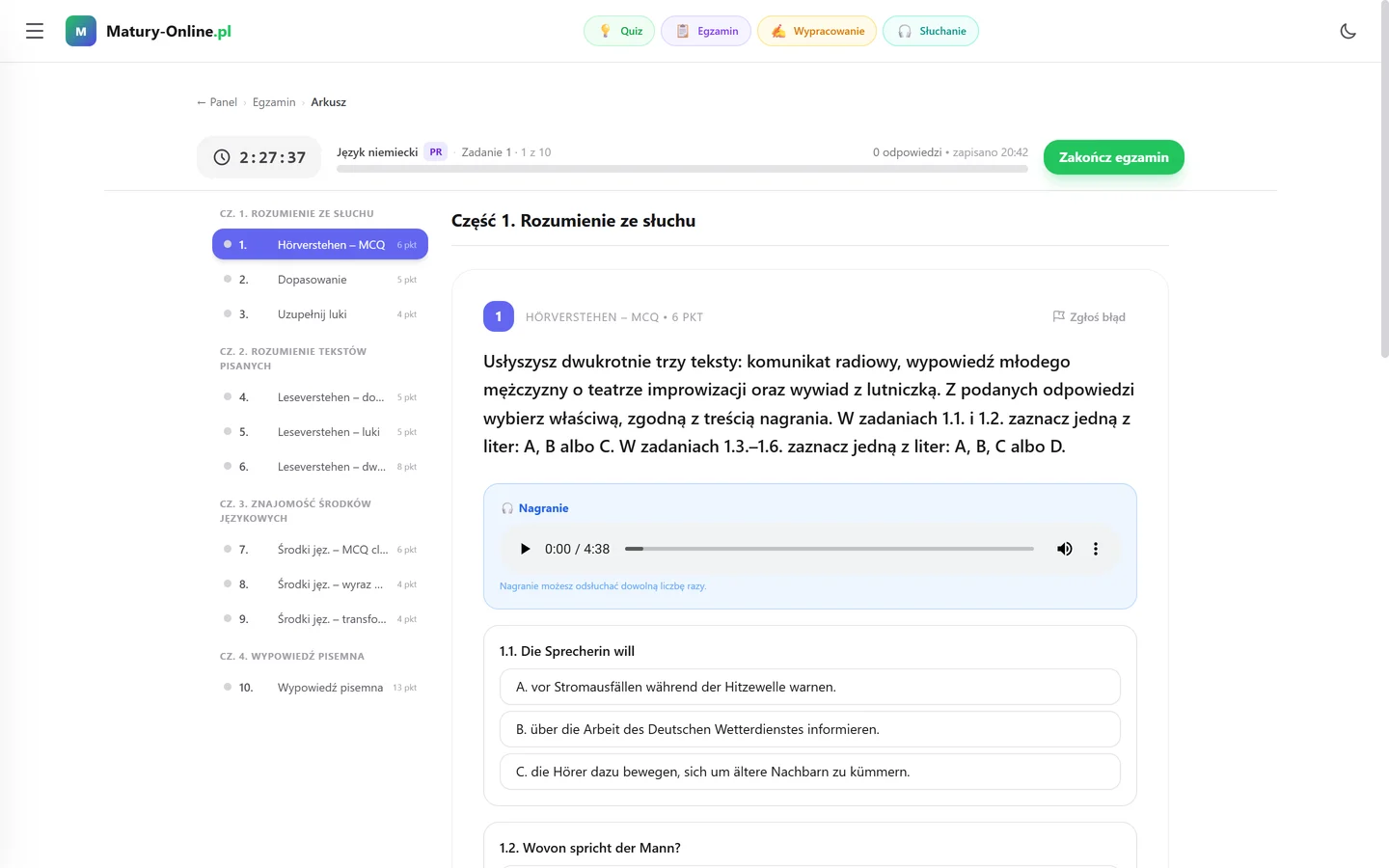Click the Nagranie headphones label
The height and width of the screenshot is (868, 1389).
(x=535, y=508)
